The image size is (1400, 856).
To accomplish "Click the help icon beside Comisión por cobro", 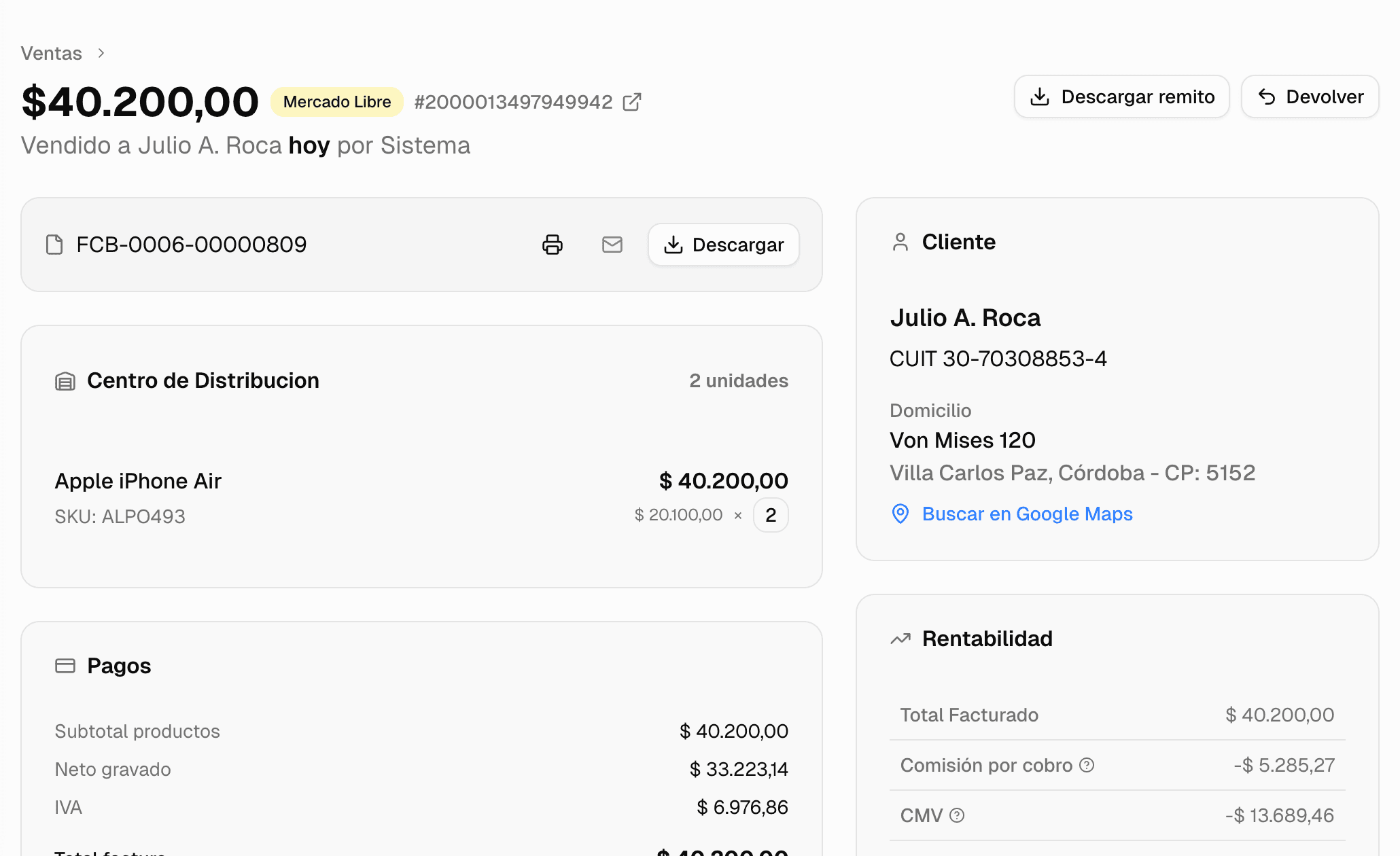I will pos(1087,765).
